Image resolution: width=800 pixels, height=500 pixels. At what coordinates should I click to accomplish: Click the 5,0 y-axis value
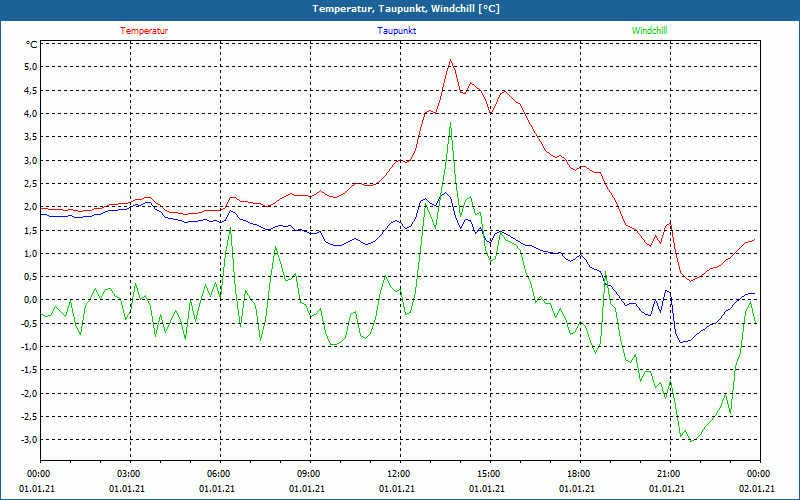[x=31, y=67]
